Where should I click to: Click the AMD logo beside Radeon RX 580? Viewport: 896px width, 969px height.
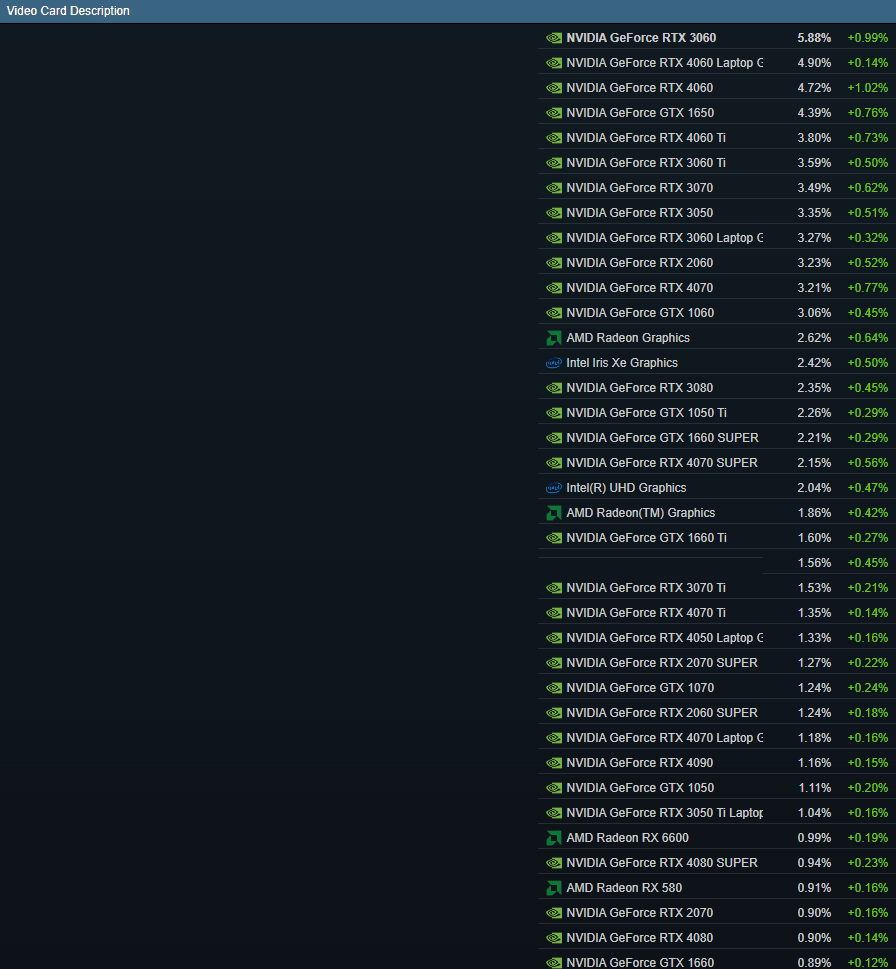(x=553, y=888)
